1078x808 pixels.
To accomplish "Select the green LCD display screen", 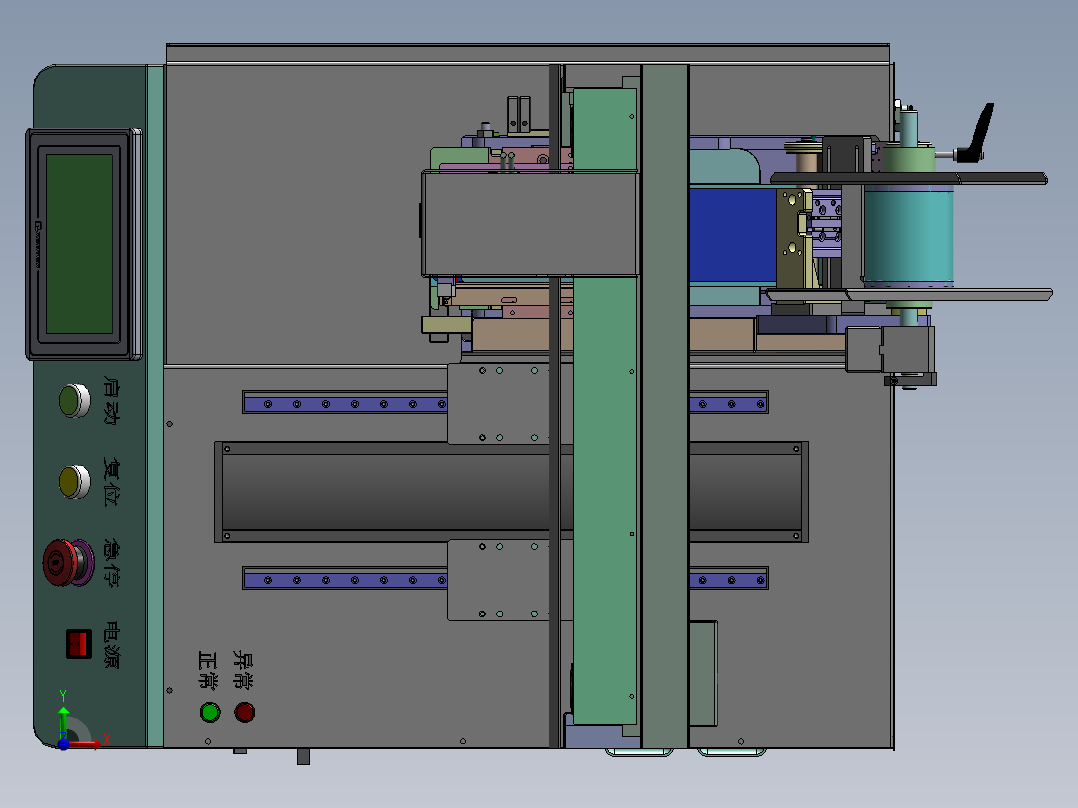I will (80, 244).
